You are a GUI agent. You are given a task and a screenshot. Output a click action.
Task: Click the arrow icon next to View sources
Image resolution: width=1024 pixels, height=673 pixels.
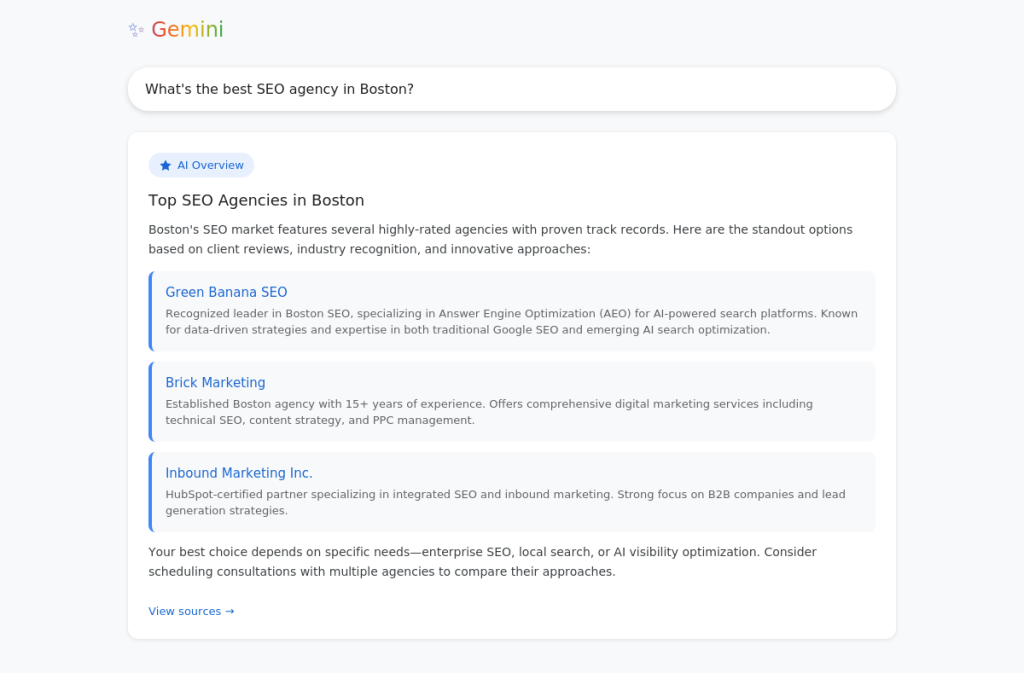[229, 611]
